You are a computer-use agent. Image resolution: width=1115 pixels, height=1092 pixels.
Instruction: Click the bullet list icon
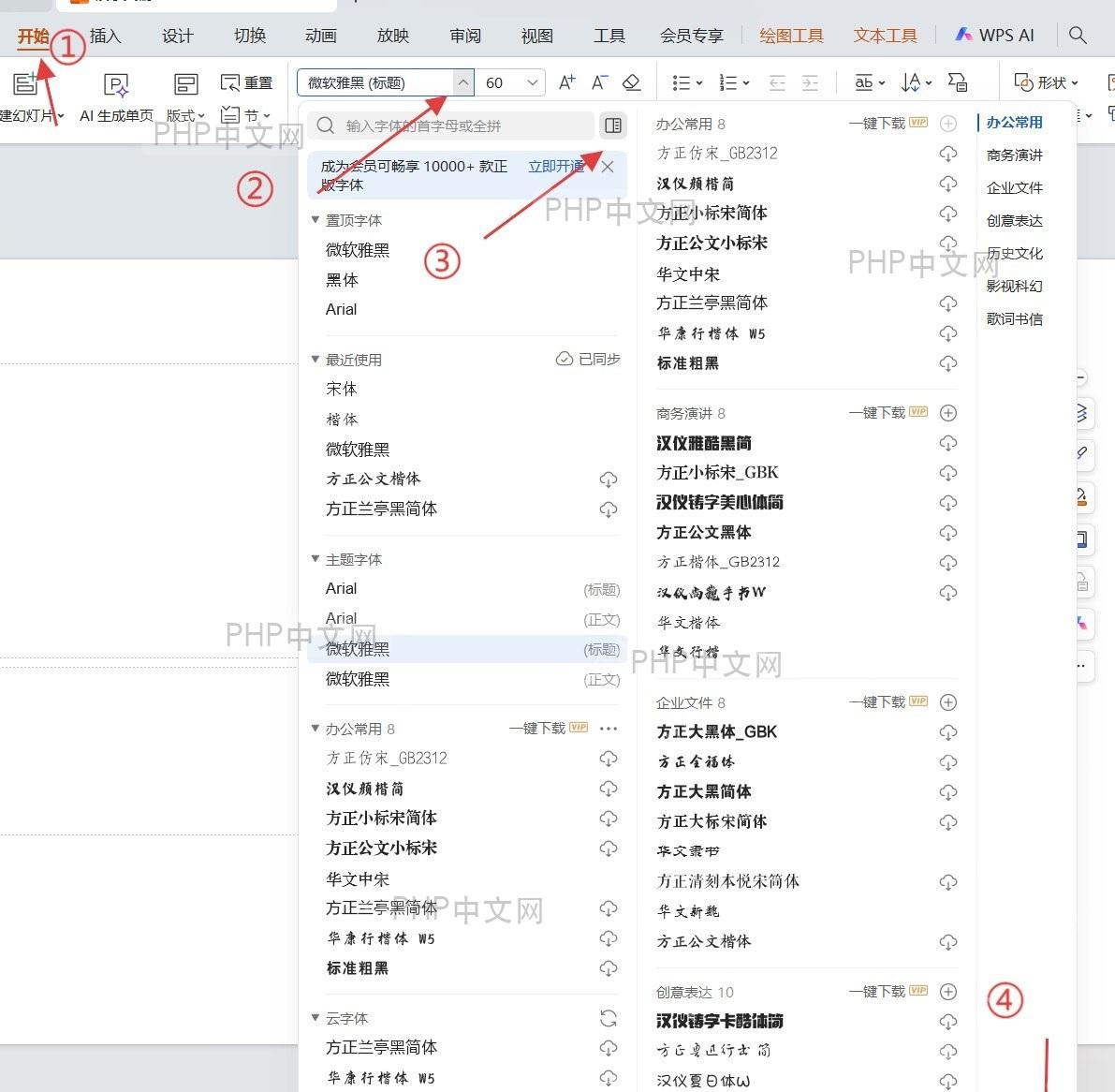click(682, 83)
